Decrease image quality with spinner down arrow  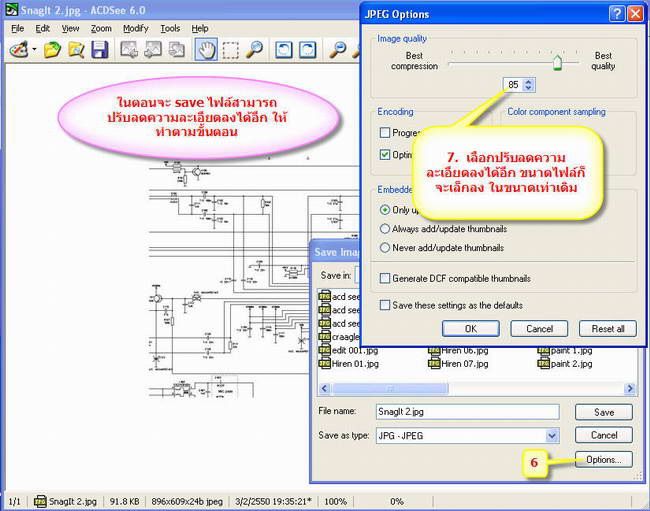528,88
